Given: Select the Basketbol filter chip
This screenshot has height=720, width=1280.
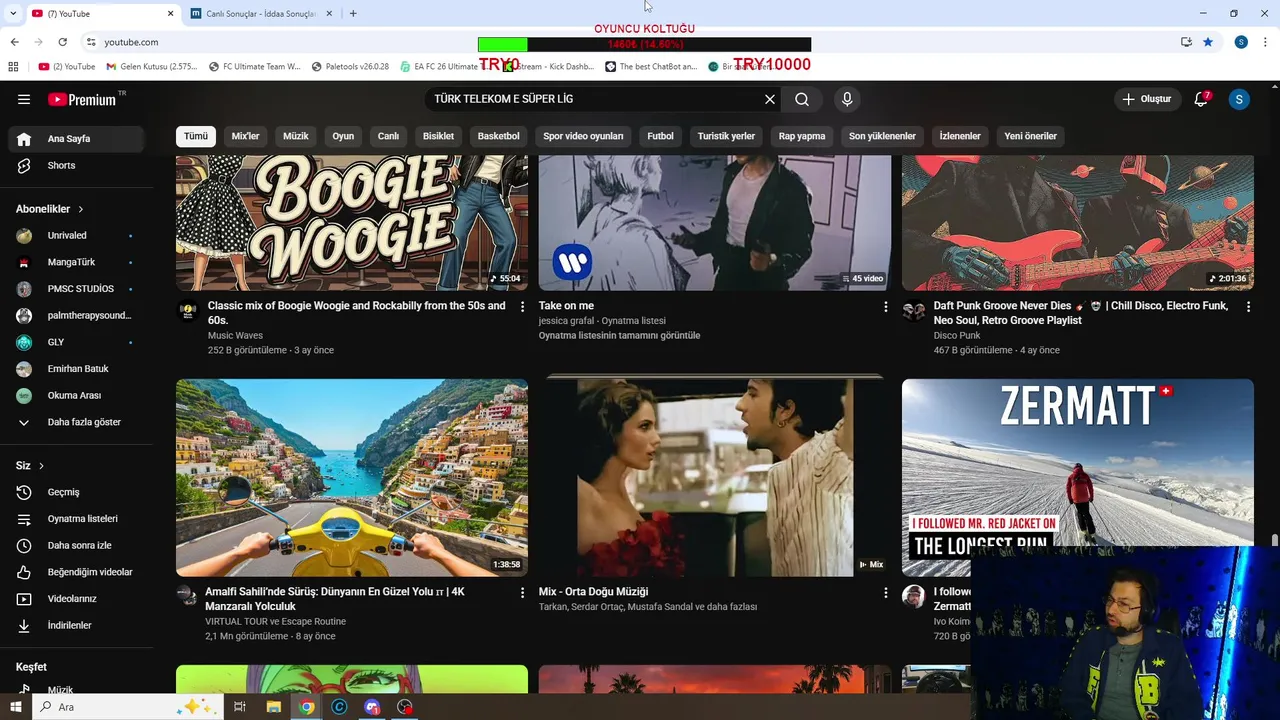Looking at the screenshot, I should (x=498, y=136).
